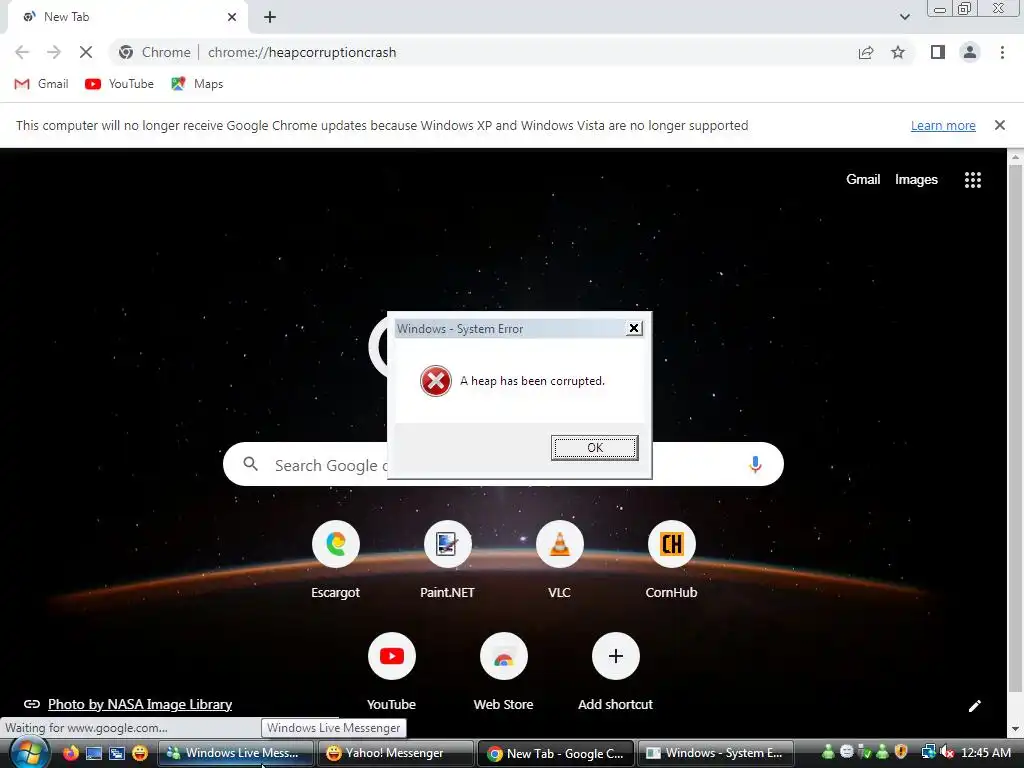
Task: Open Gmail link on the new tab page
Action: coord(863,179)
